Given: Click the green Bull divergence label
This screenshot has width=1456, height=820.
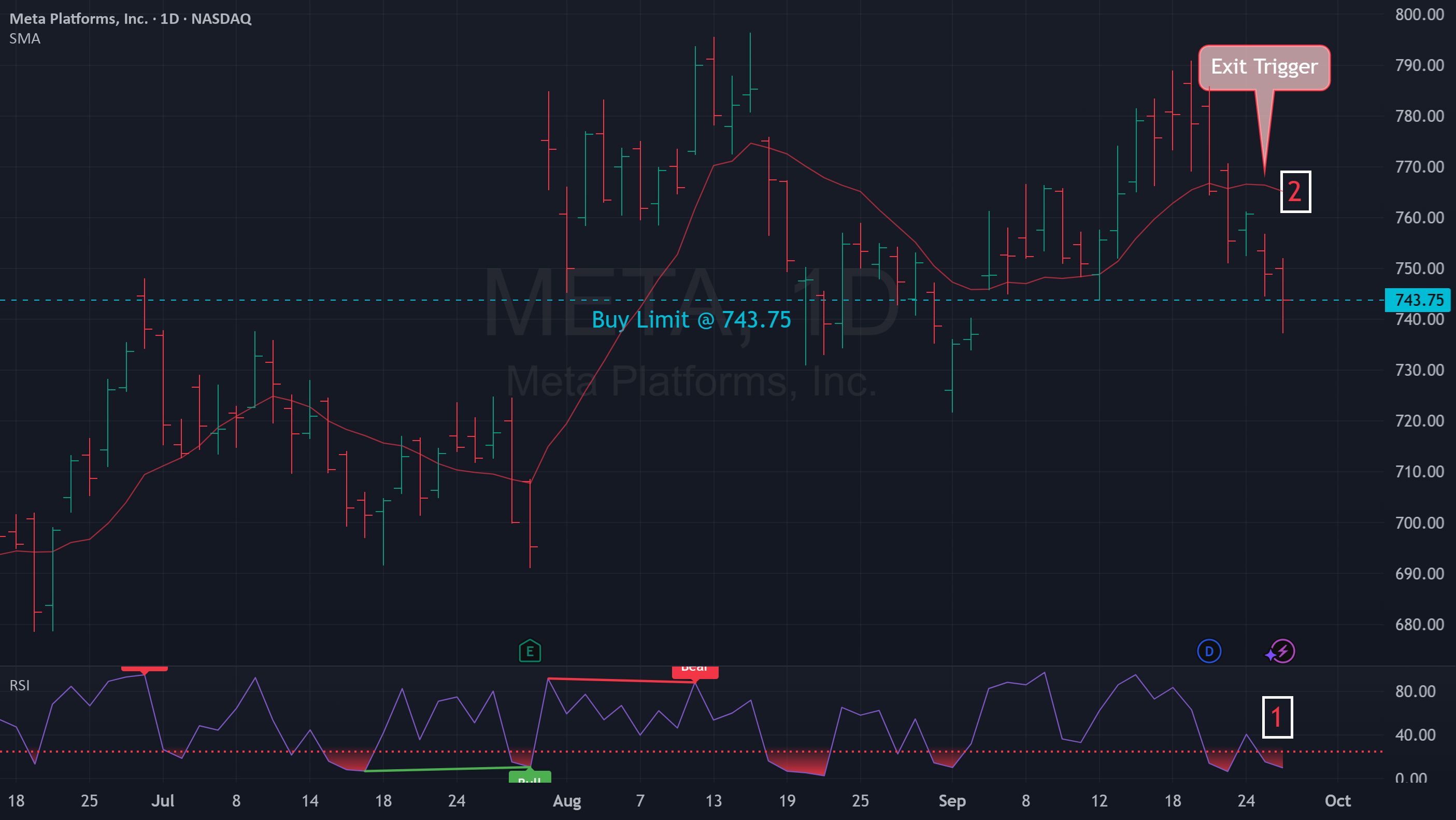Looking at the screenshot, I should click(530, 777).
